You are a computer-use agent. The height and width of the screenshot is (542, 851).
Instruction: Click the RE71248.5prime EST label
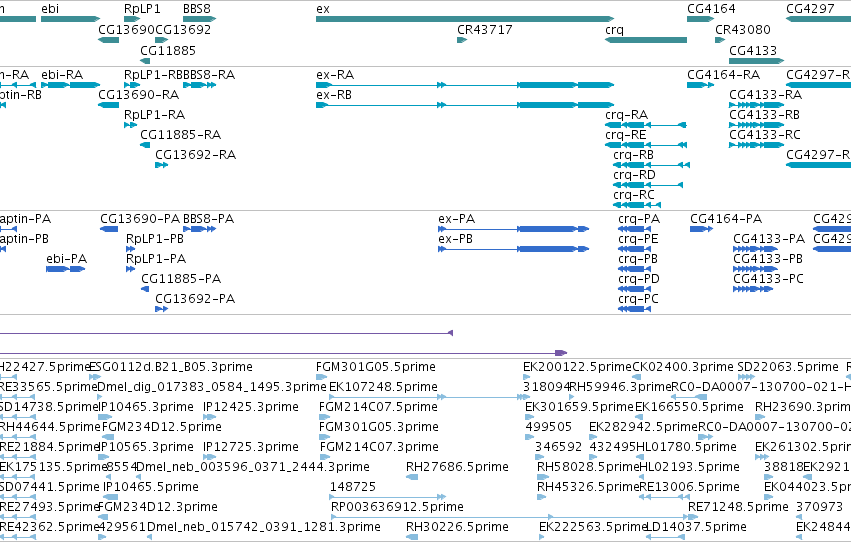click(738, 507)
